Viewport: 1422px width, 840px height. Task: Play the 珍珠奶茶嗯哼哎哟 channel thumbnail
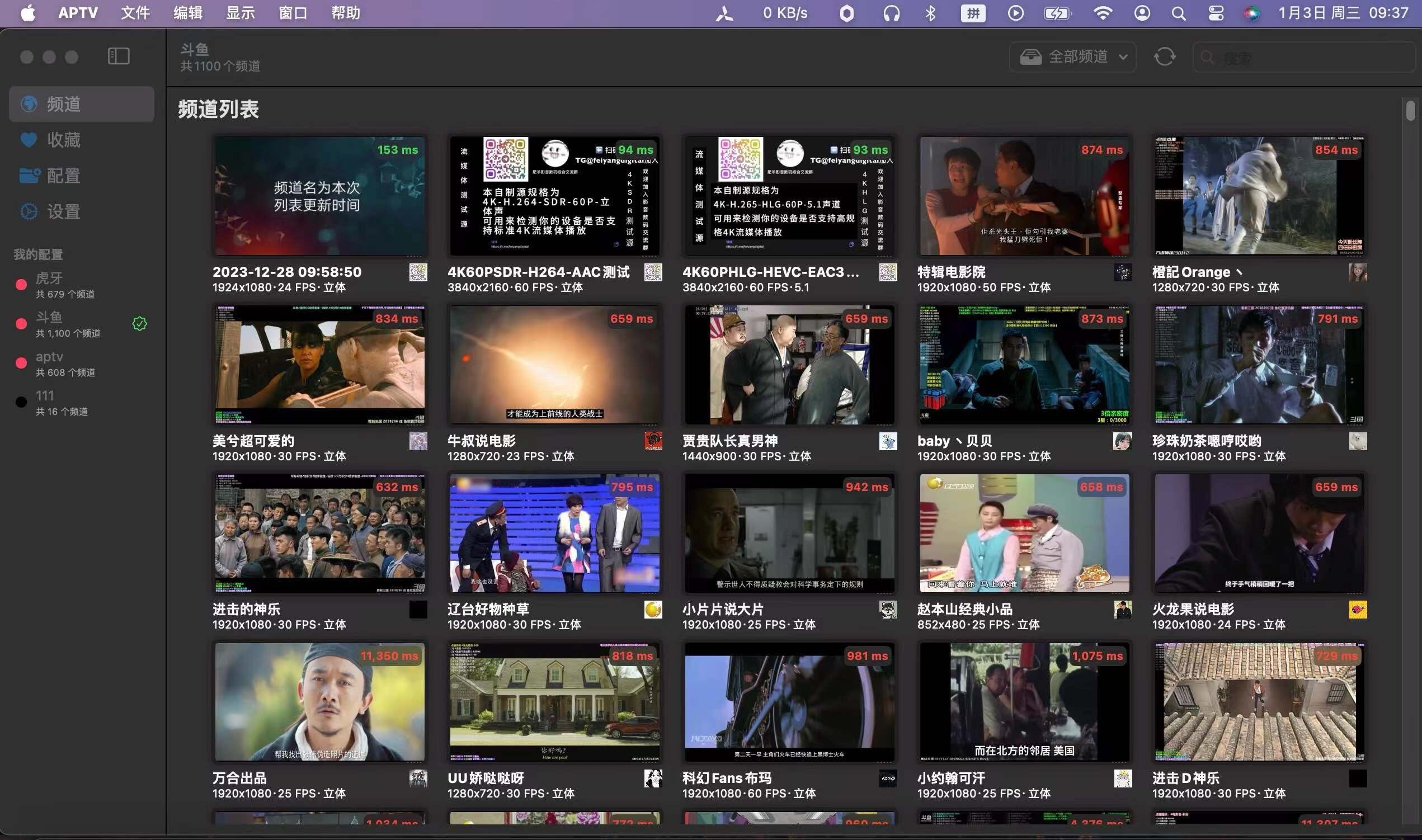(x=1260, y=365)
